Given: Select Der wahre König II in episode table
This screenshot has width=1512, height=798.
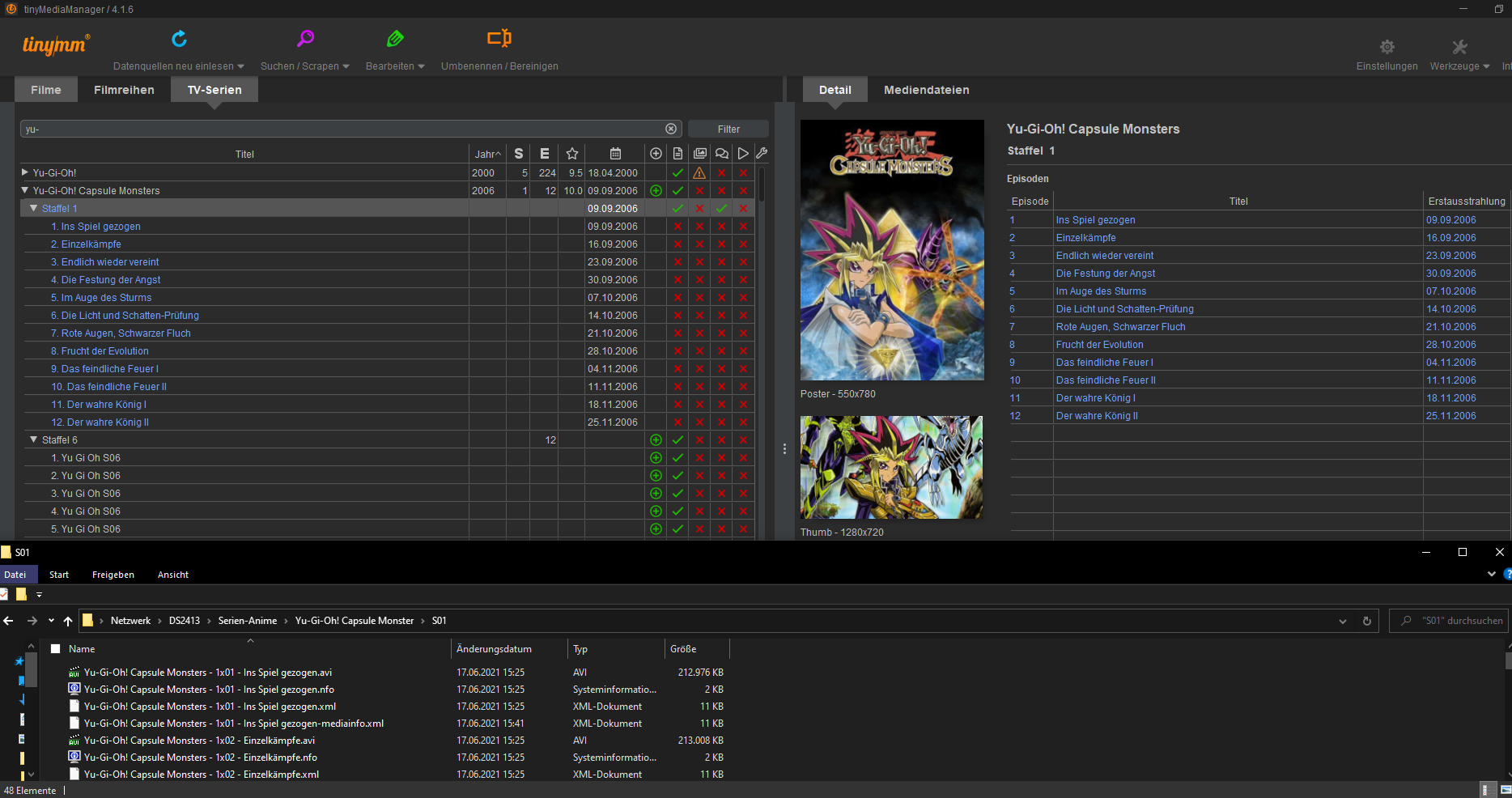Looking at the screenshot, I should tap(1097, 416).
